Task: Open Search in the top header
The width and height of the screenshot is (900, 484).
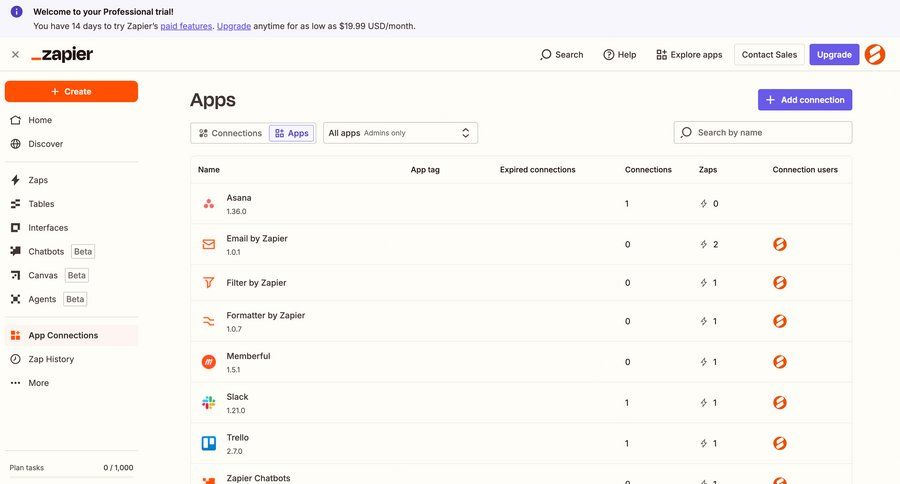Action: click(x=561, y=55)
